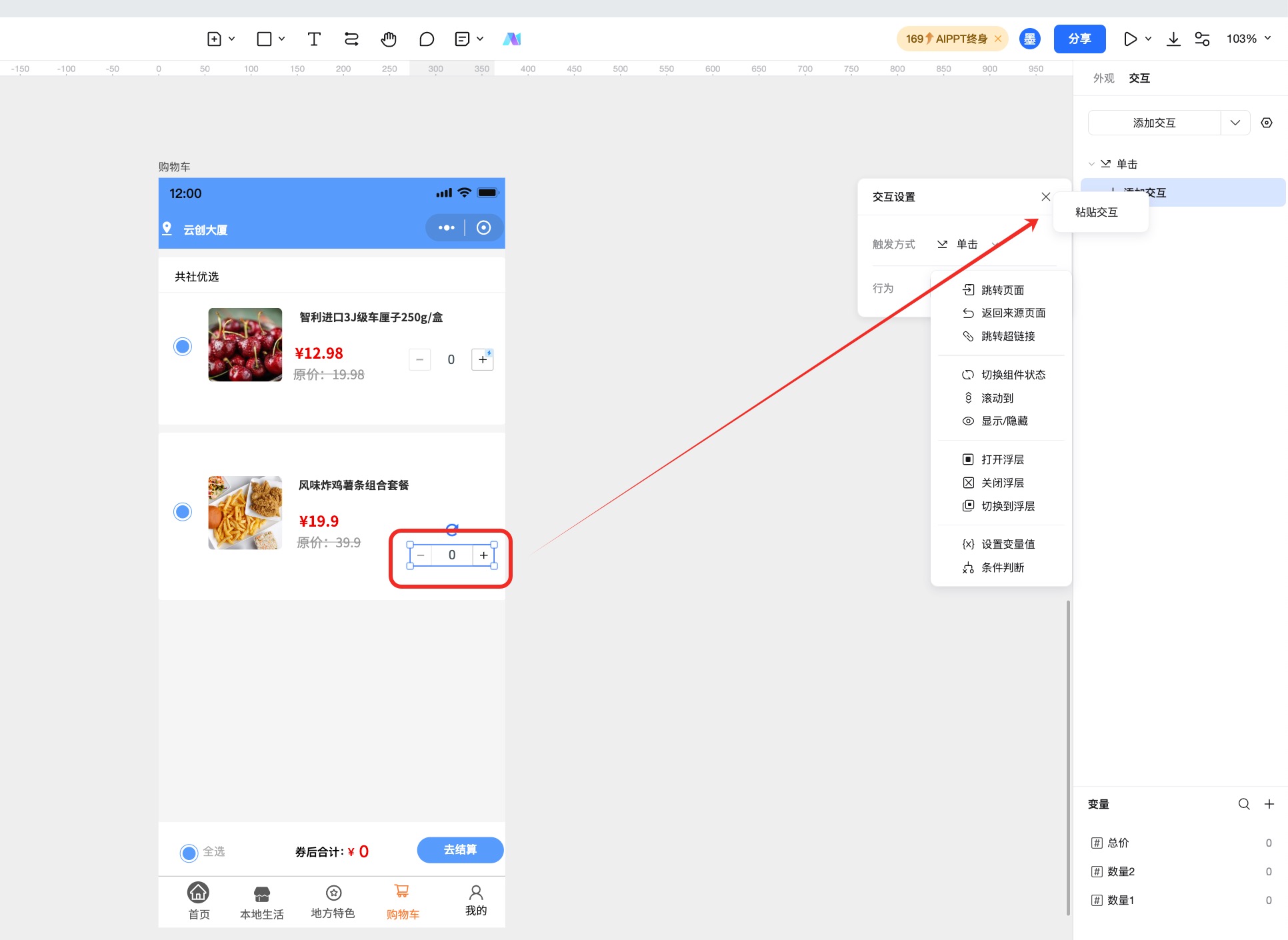1288x940 pixels.
Task: Close the AIPPT promotion badge
Action: point(998,39)
